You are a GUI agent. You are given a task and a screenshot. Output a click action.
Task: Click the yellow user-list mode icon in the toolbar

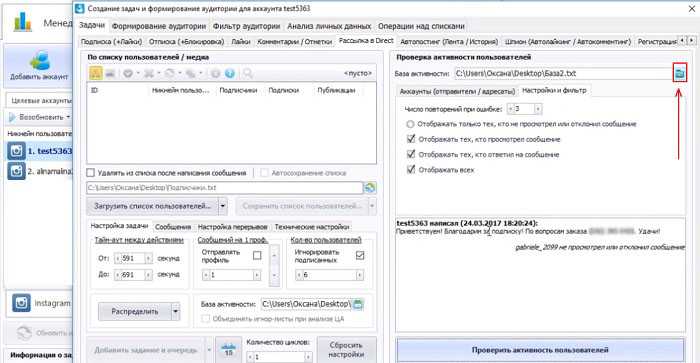(x=96, y=73)
